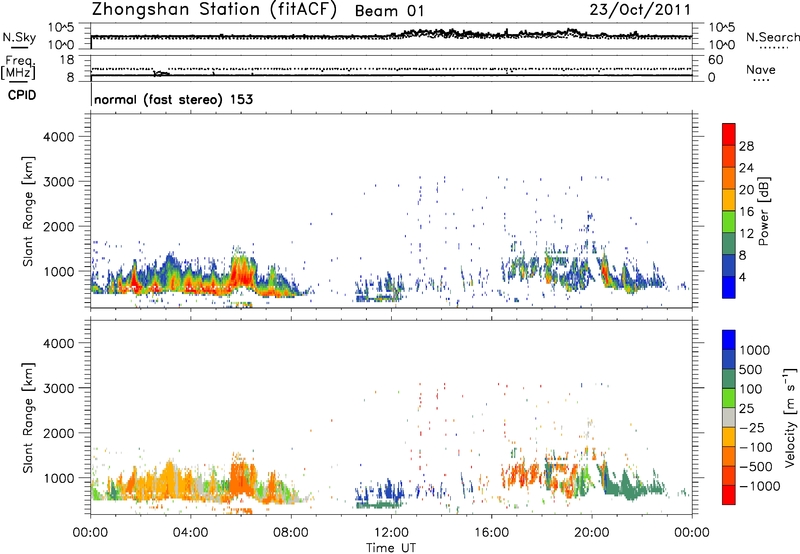Click the -500 label on the Velocity colorbar

click(756, 466)
